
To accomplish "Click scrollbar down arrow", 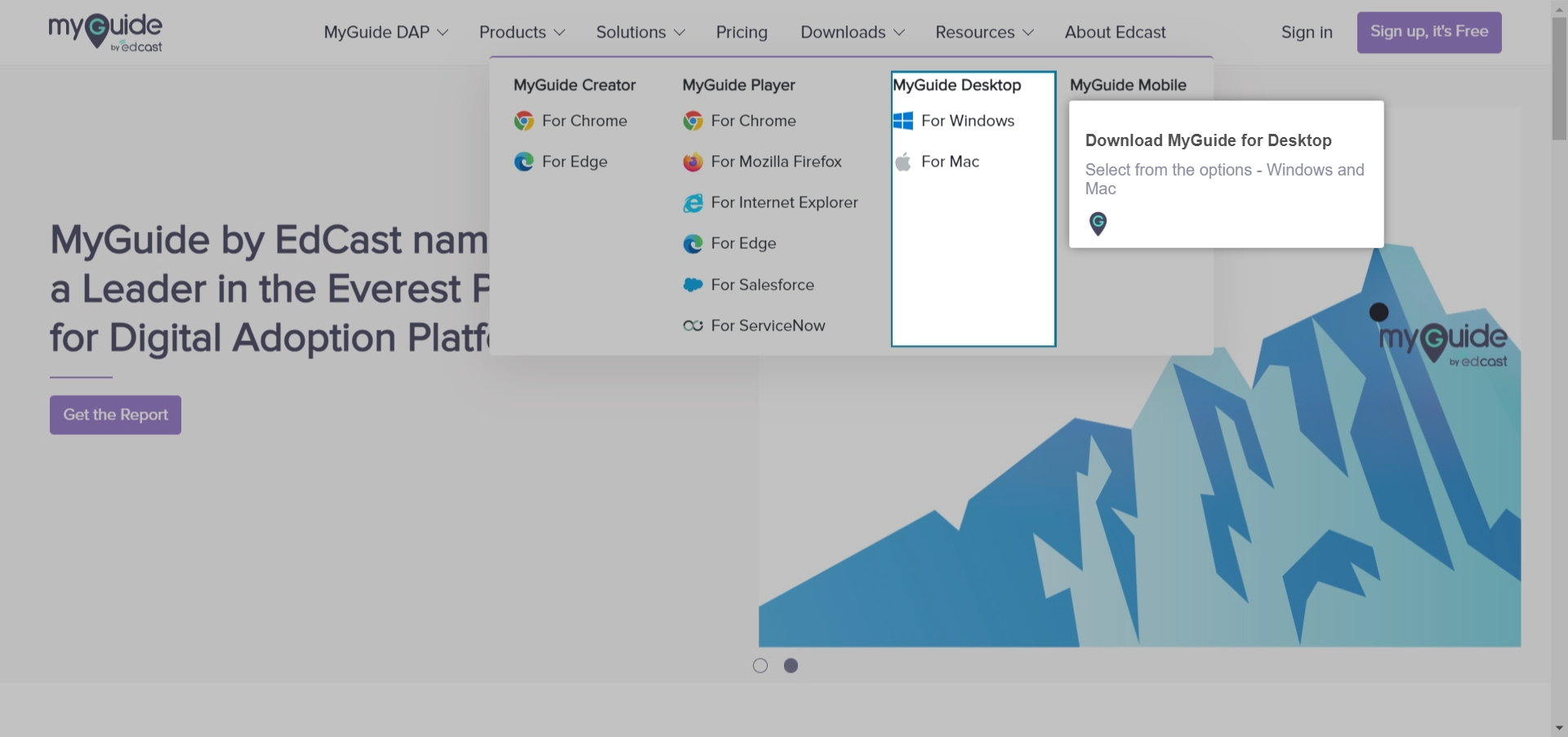I will 1559,728.
